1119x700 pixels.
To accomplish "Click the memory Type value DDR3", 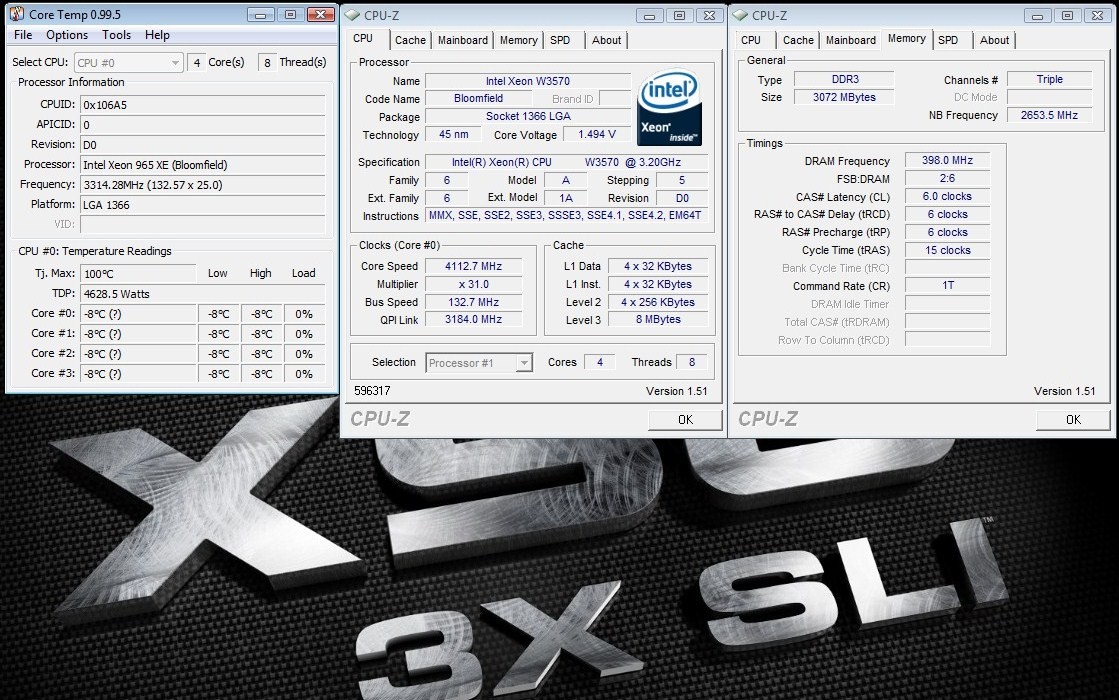I will (x=844, y=79).
